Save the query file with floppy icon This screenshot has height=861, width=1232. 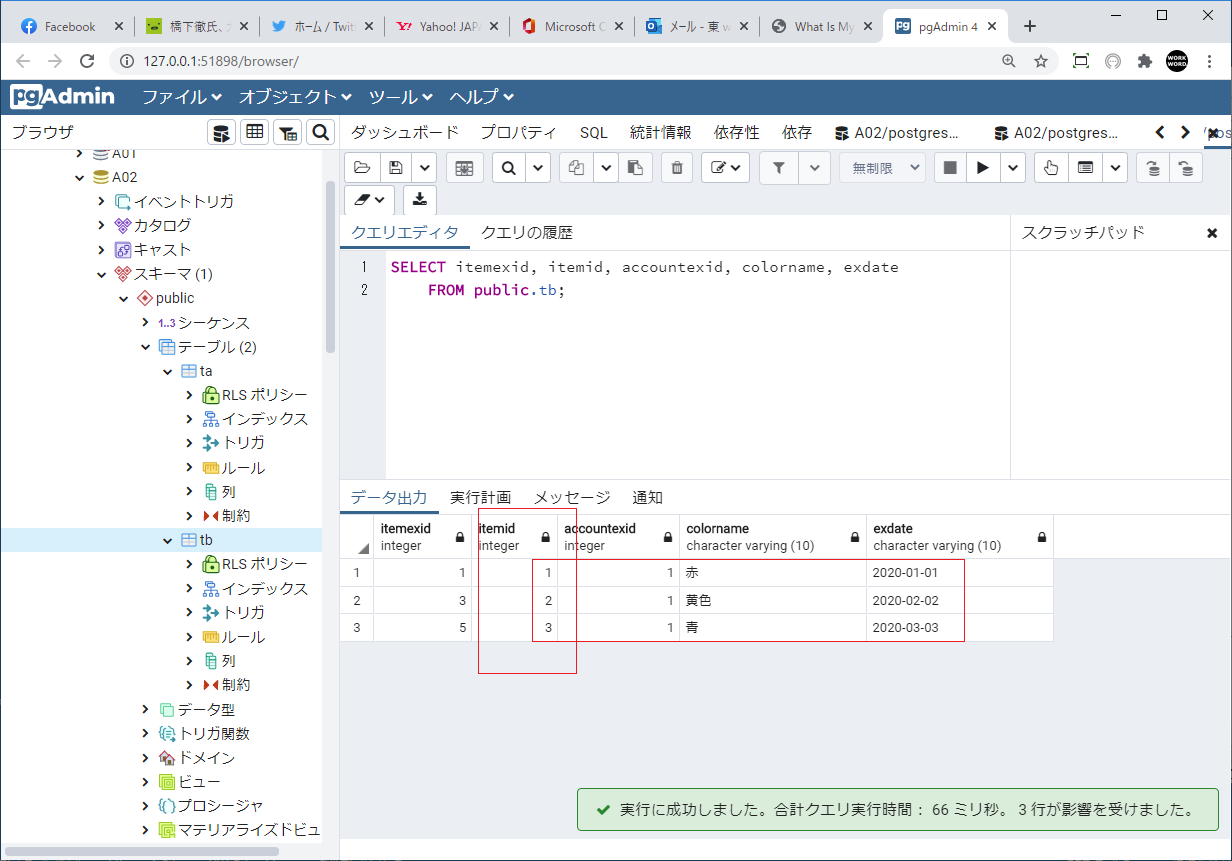[x=396, y=168]
